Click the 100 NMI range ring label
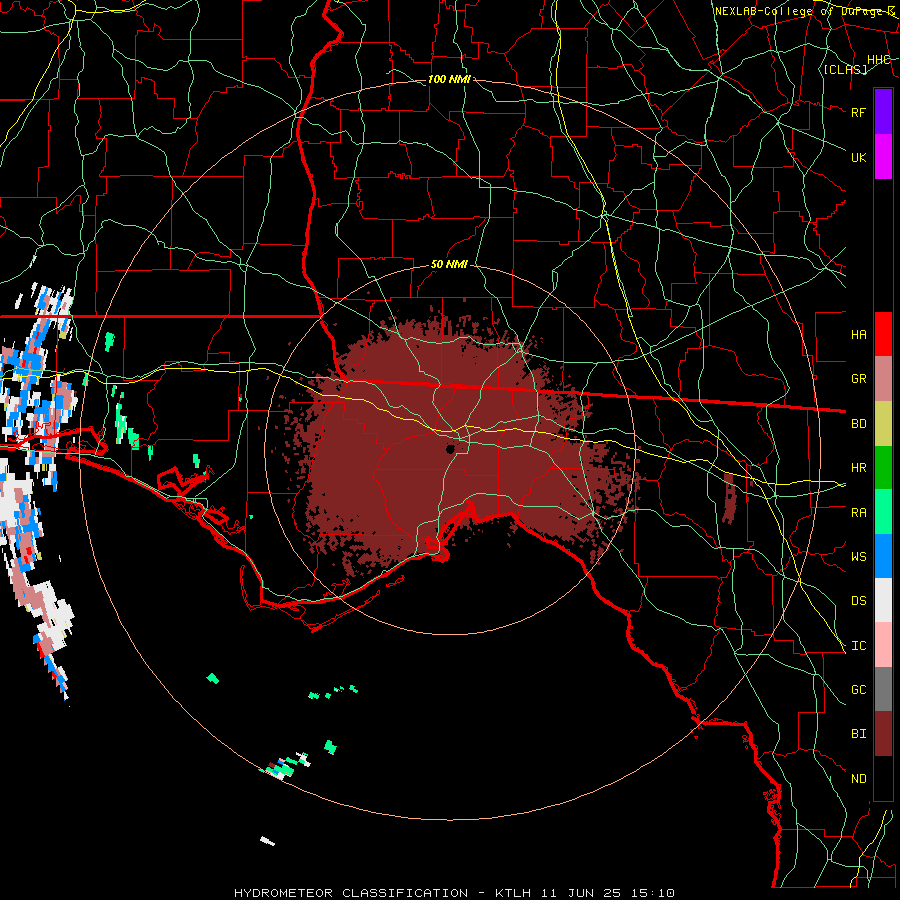 click(449, 79)
